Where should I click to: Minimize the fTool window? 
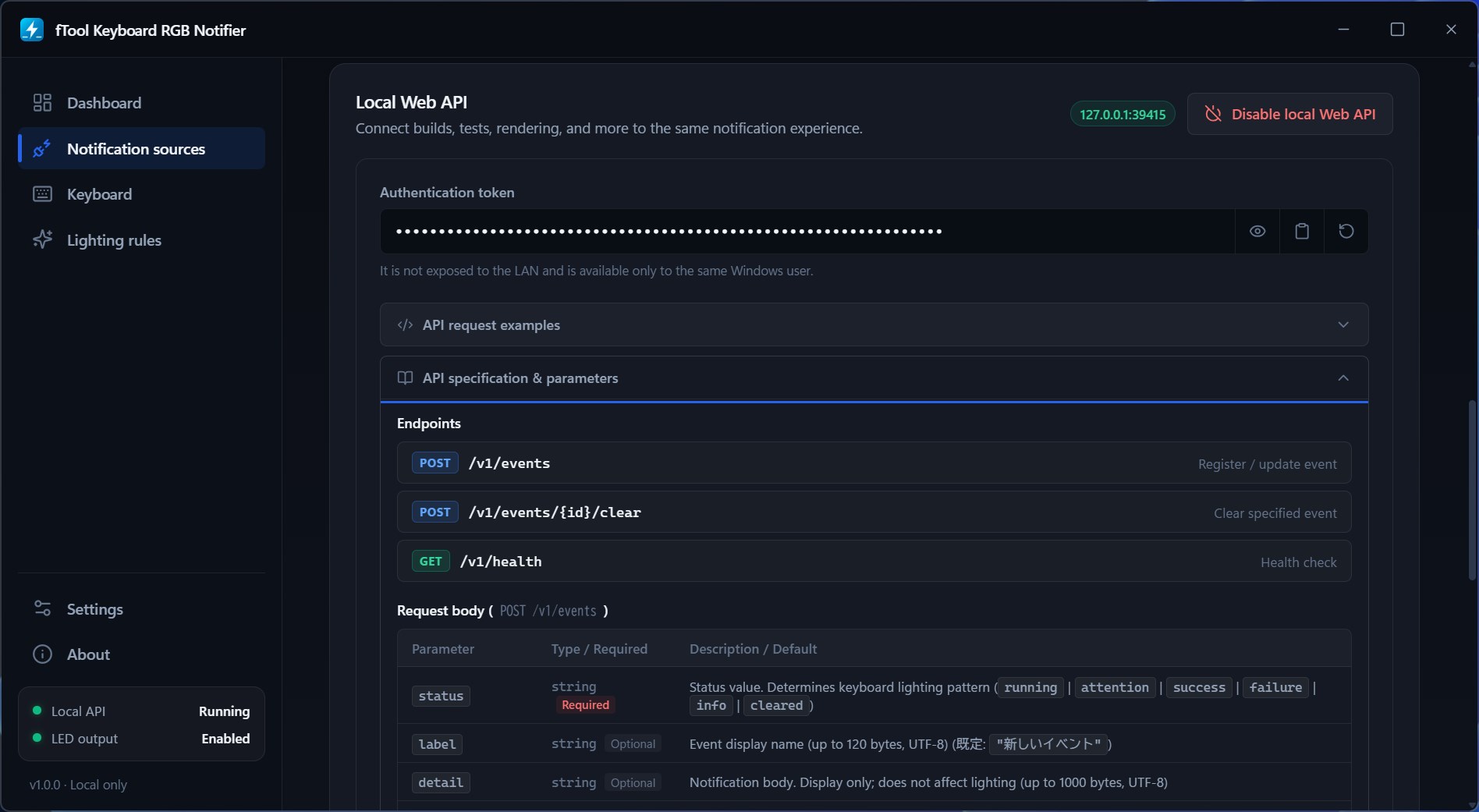click(1343, 29)
